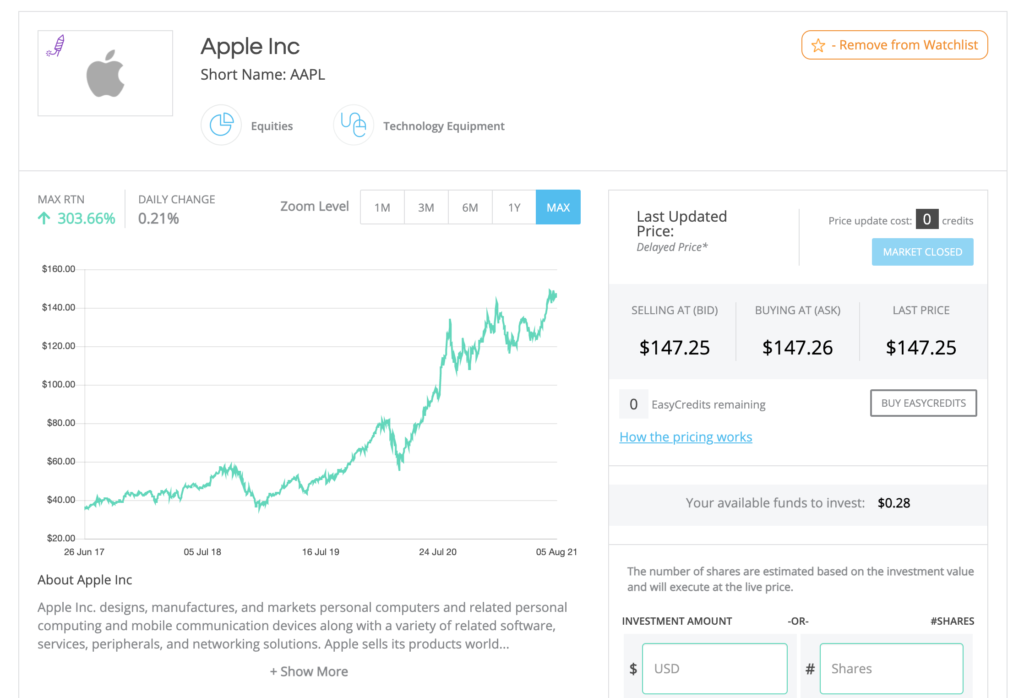1024x698 pixels.
Task: Click the Equities label
Action: [272, 126]
